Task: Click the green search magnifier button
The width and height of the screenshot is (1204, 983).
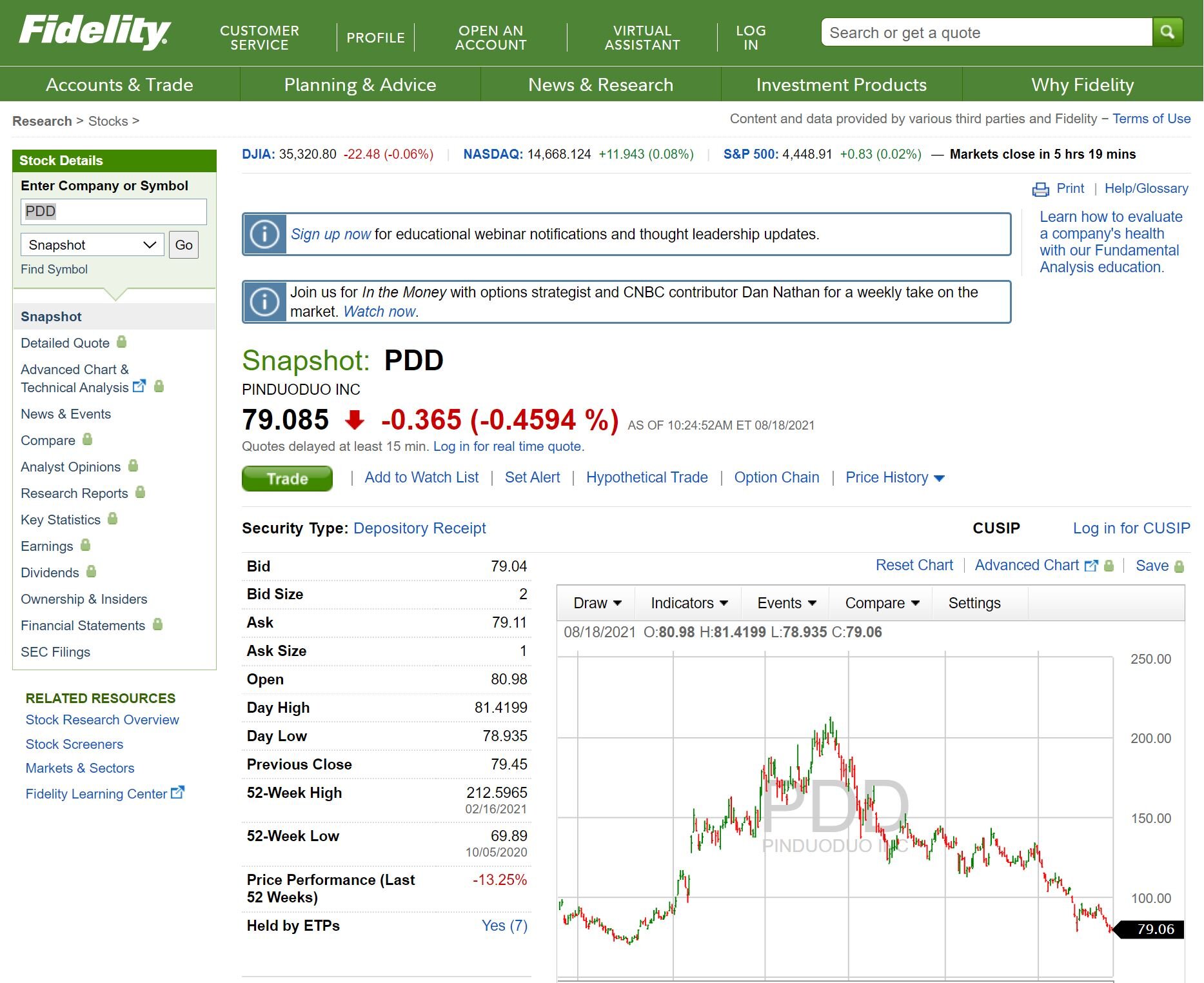Action: pyautogui.click(x=1167, y=32)
